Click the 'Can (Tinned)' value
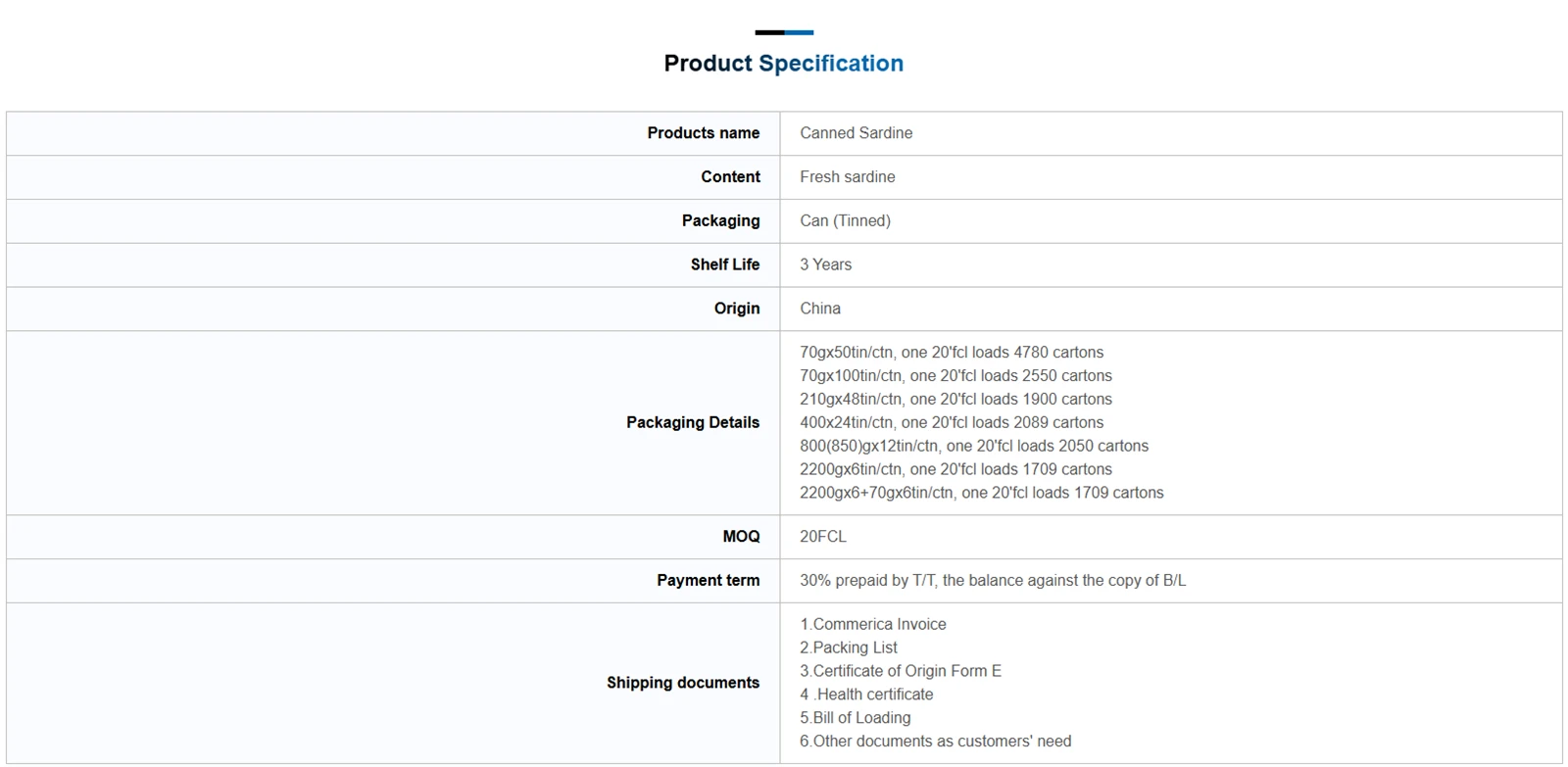Screen dimensions: 1568x767 tap(845, 221)
